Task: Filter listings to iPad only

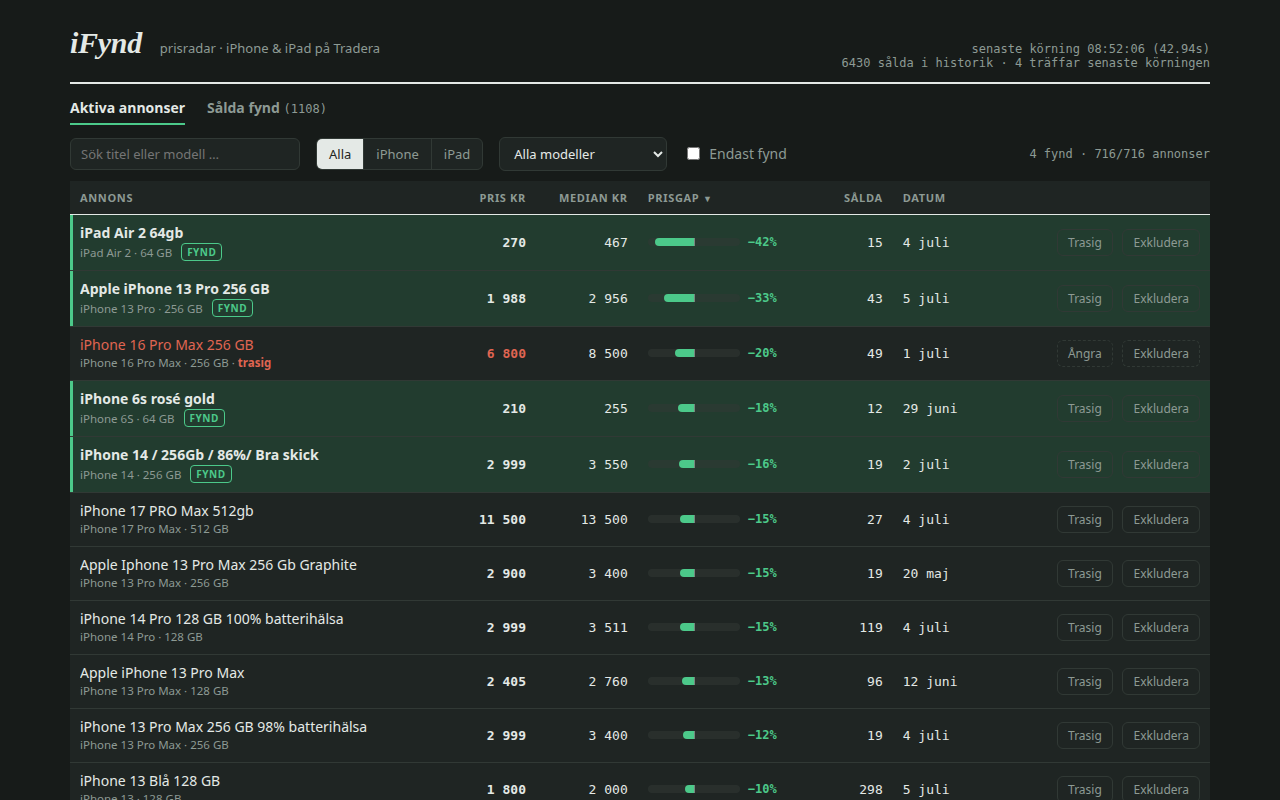Action: (457, 154)
